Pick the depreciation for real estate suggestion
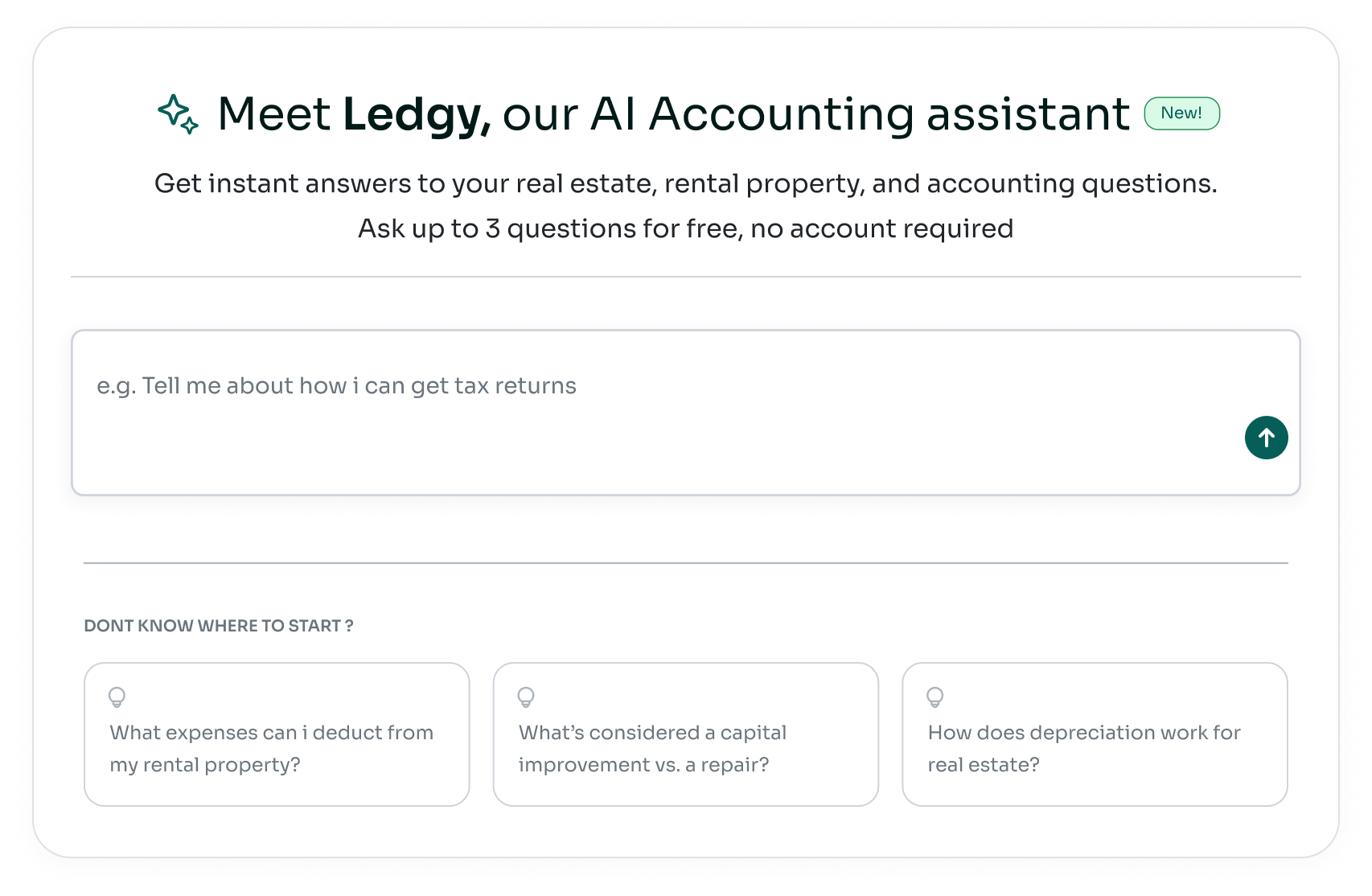This screenshot has width=1372, height=896. pyautogui.click(x=1094, y=734)
